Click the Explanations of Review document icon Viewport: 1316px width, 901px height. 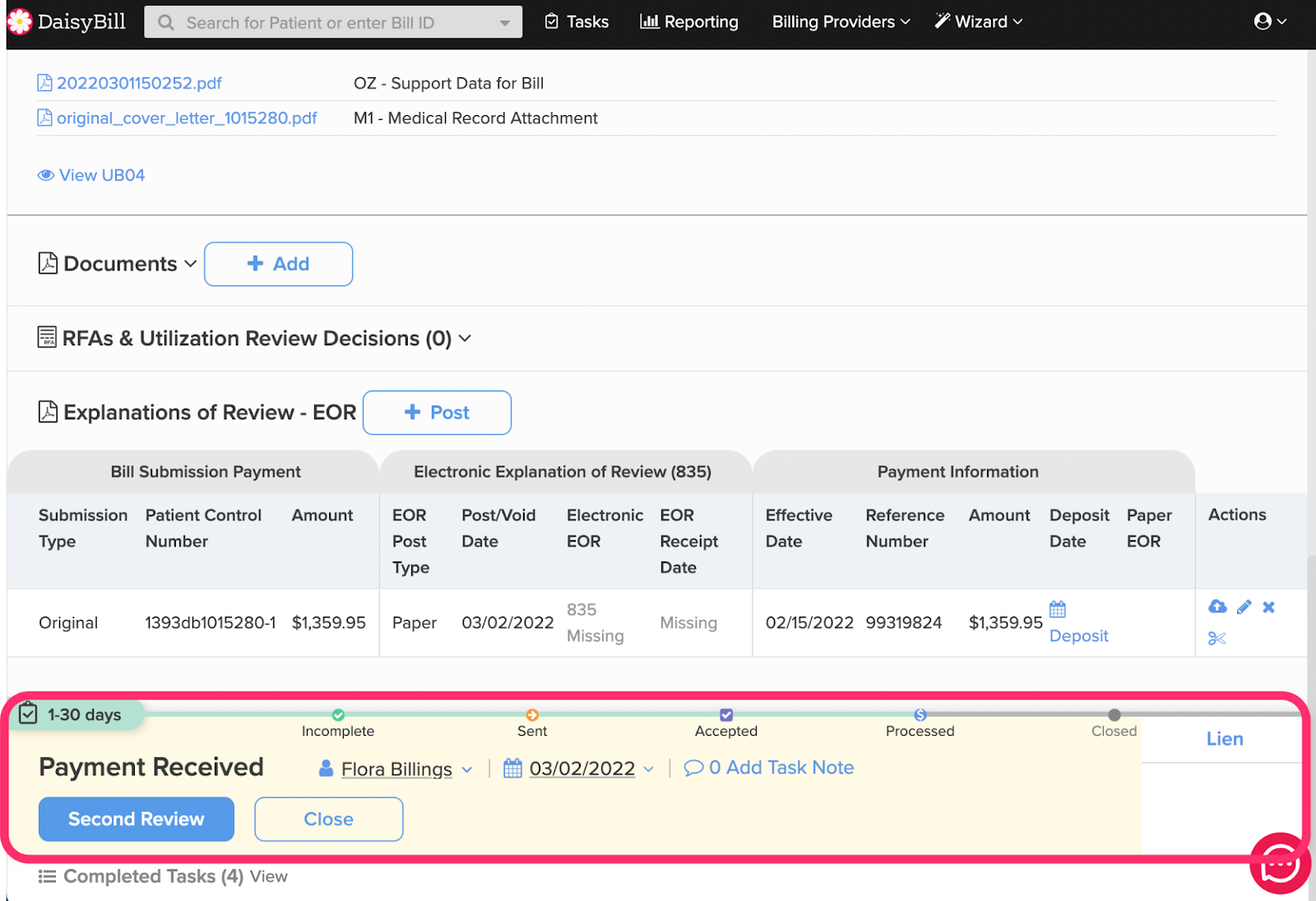click(x=48, y=411)
